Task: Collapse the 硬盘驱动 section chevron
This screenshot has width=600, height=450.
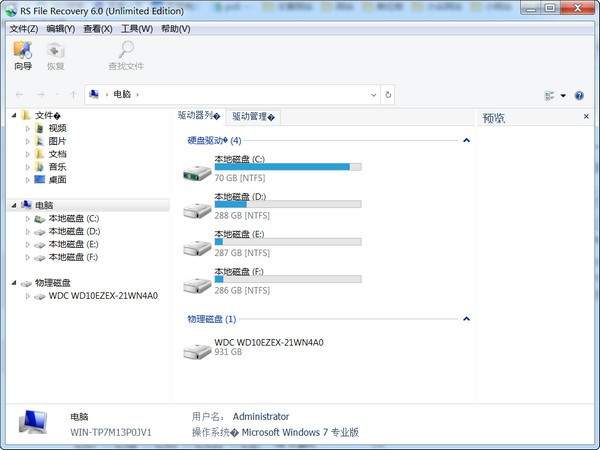Action: click(x=466, y=141)
